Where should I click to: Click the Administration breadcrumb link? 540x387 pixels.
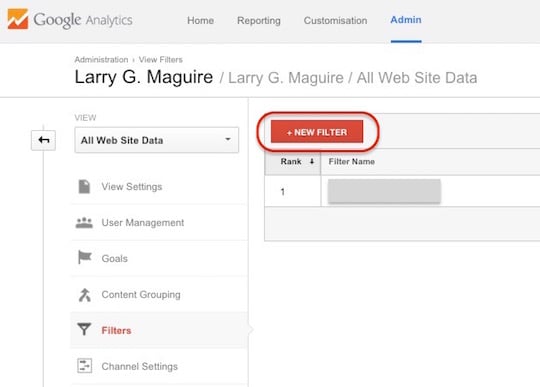pyautogui.click(x=101, y=60)
